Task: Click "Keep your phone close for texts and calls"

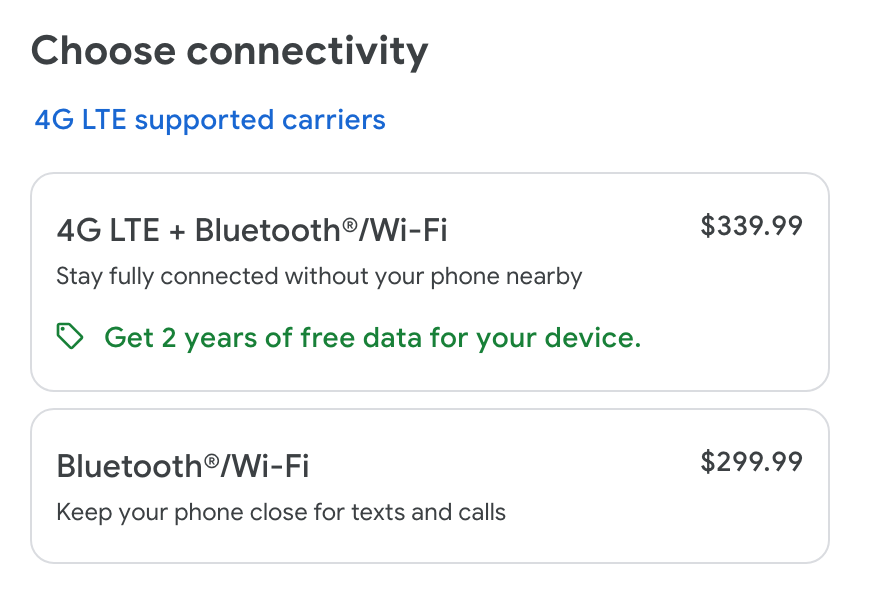Action: point(281,513)
